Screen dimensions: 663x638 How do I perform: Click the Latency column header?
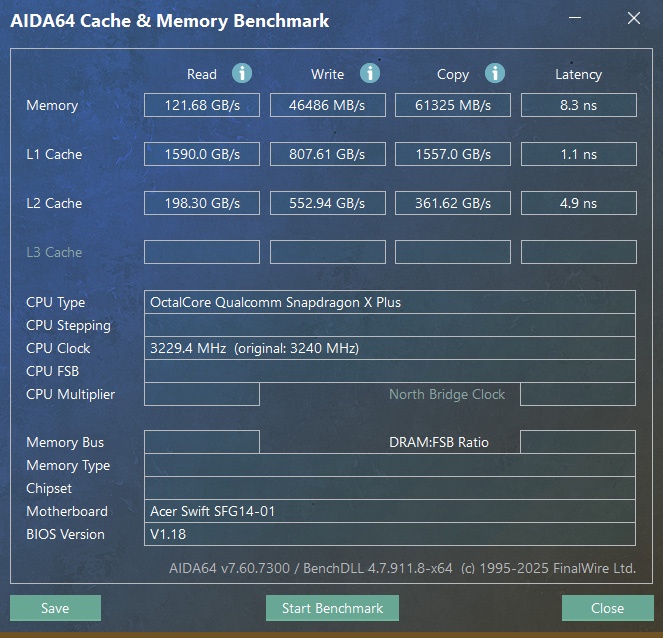(x=578, y=74)
